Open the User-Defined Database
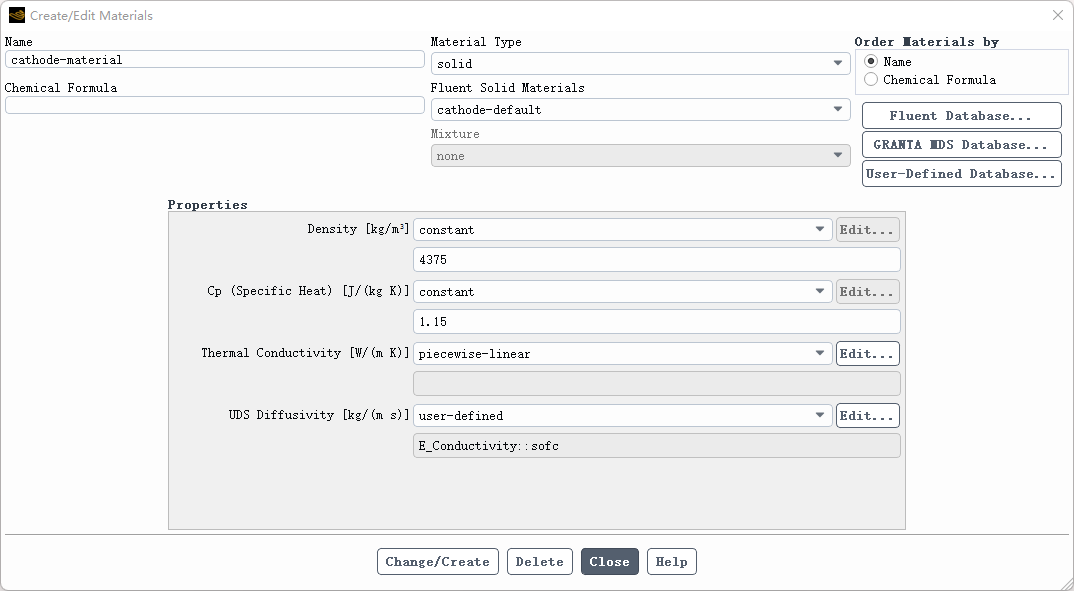1074x591 pixels. [x=961, y=174]
